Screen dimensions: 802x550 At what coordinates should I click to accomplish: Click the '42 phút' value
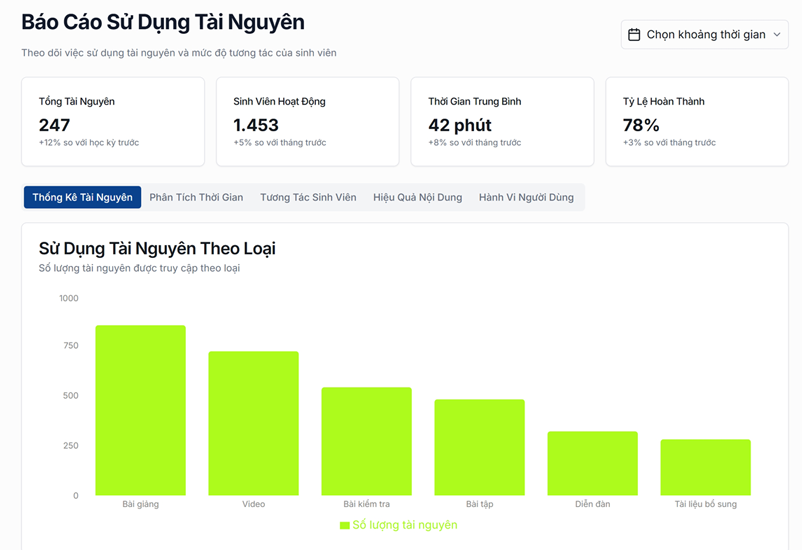point(460,125)
